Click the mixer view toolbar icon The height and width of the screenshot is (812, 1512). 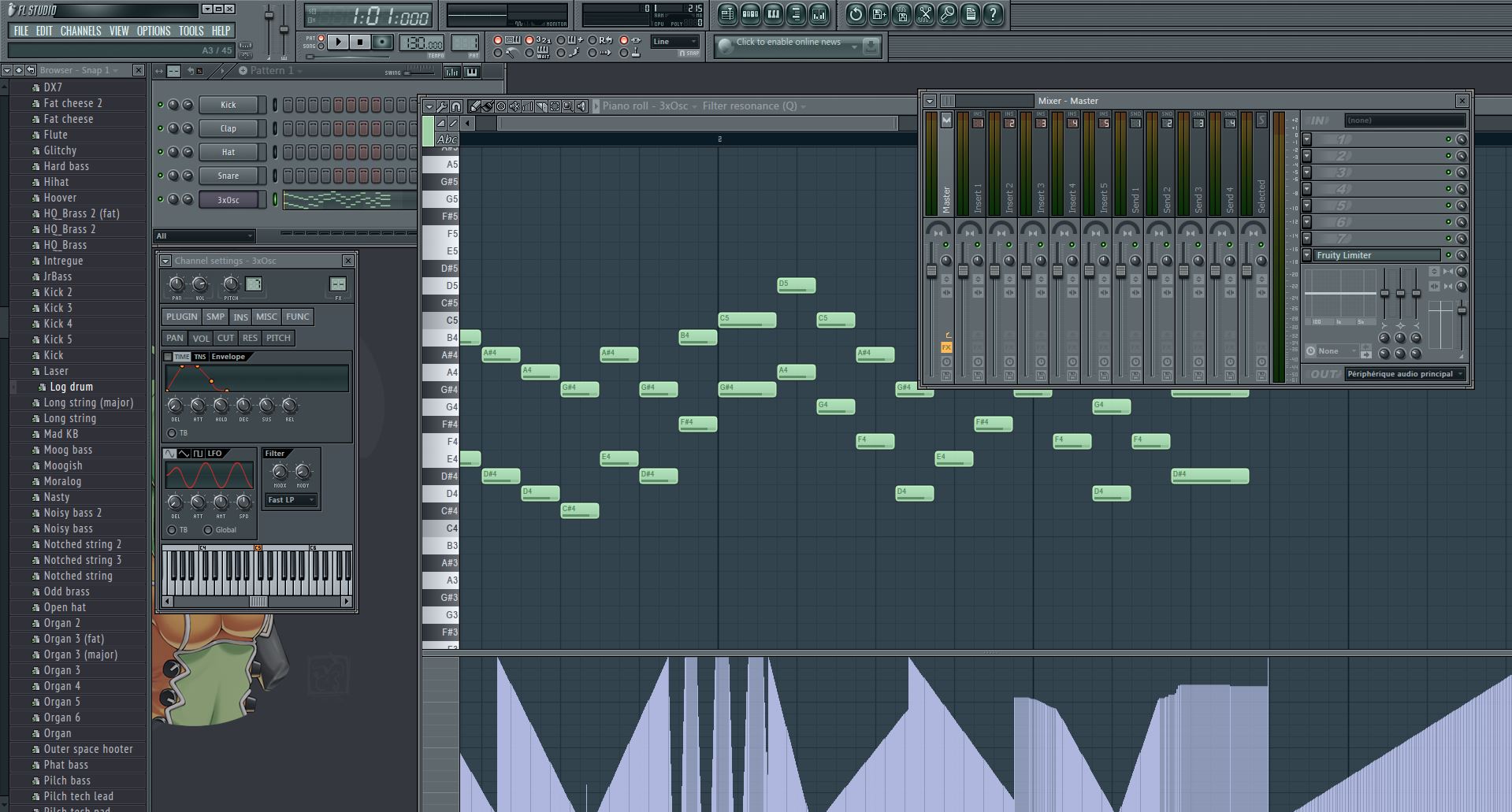(819, 14)
